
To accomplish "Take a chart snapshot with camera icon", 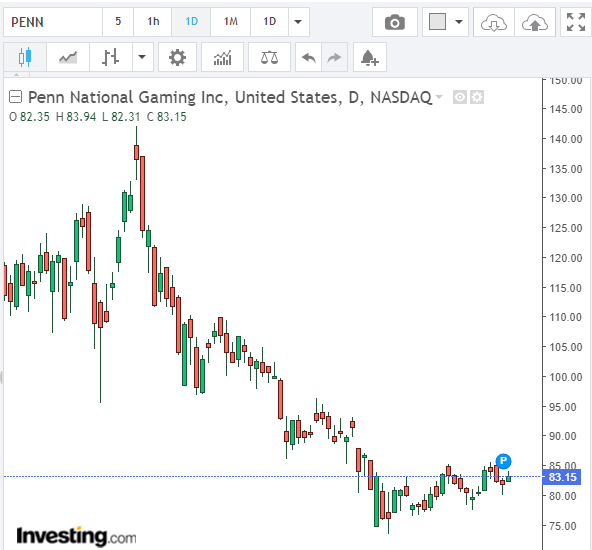I will pyautogui.click(x=395, y=22).
